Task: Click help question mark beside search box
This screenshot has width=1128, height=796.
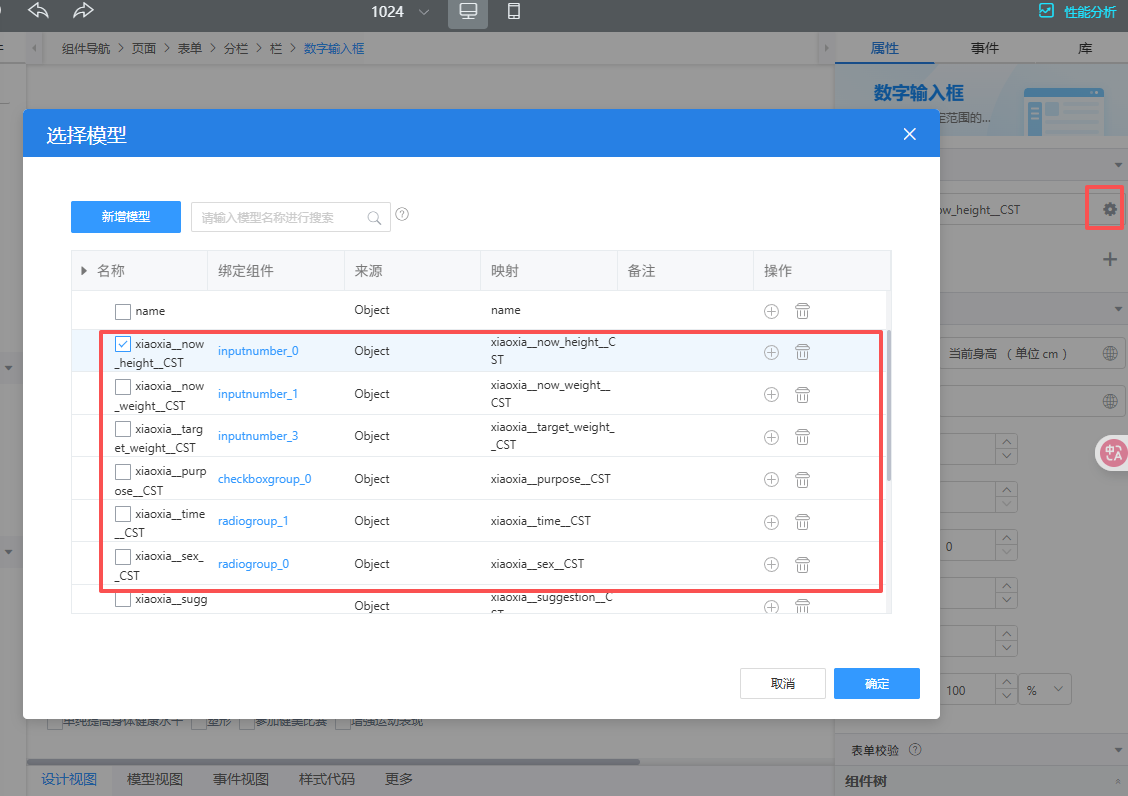Action: (402, 214)
